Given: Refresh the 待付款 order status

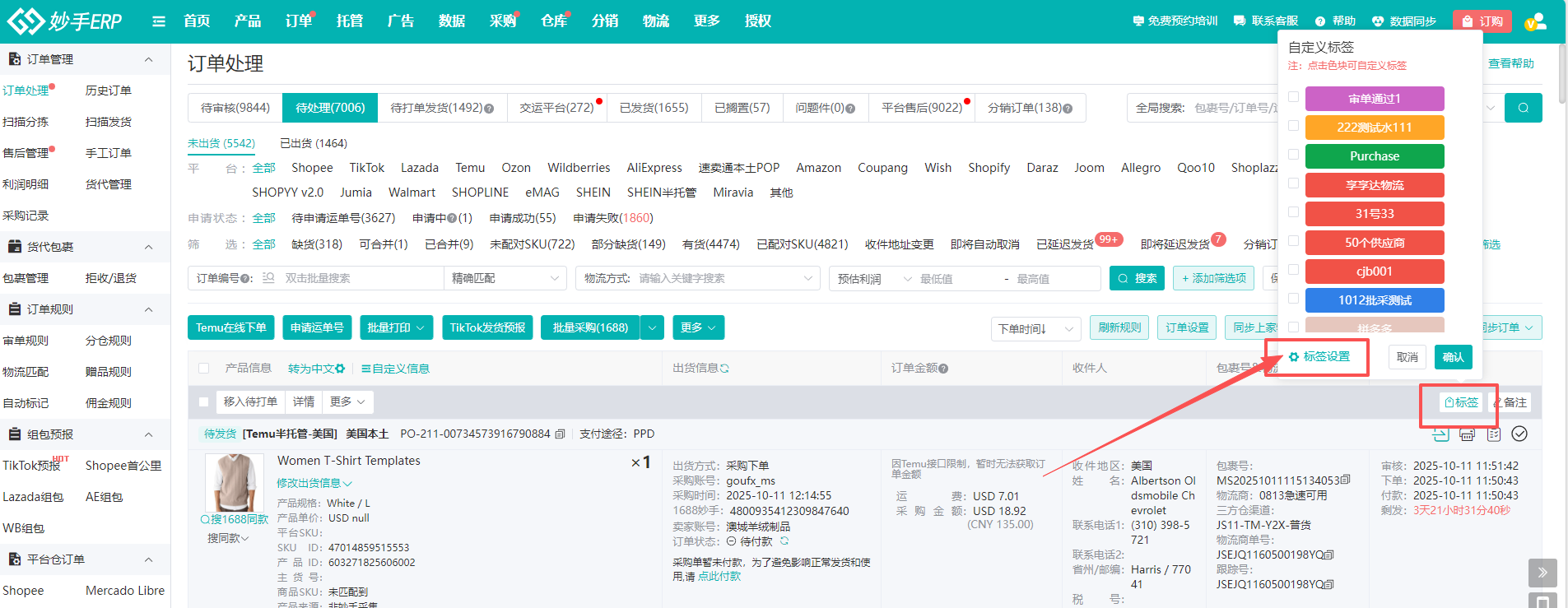Looking at the screenshot, I should (784, 541).
